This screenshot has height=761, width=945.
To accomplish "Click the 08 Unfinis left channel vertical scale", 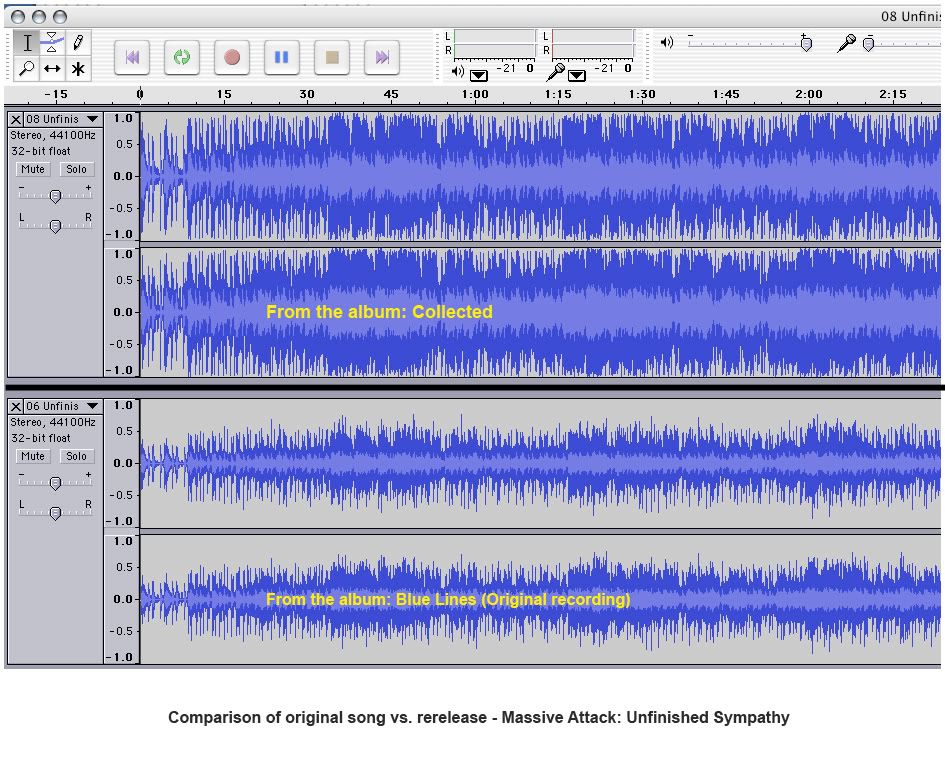I will pos(122,176).
